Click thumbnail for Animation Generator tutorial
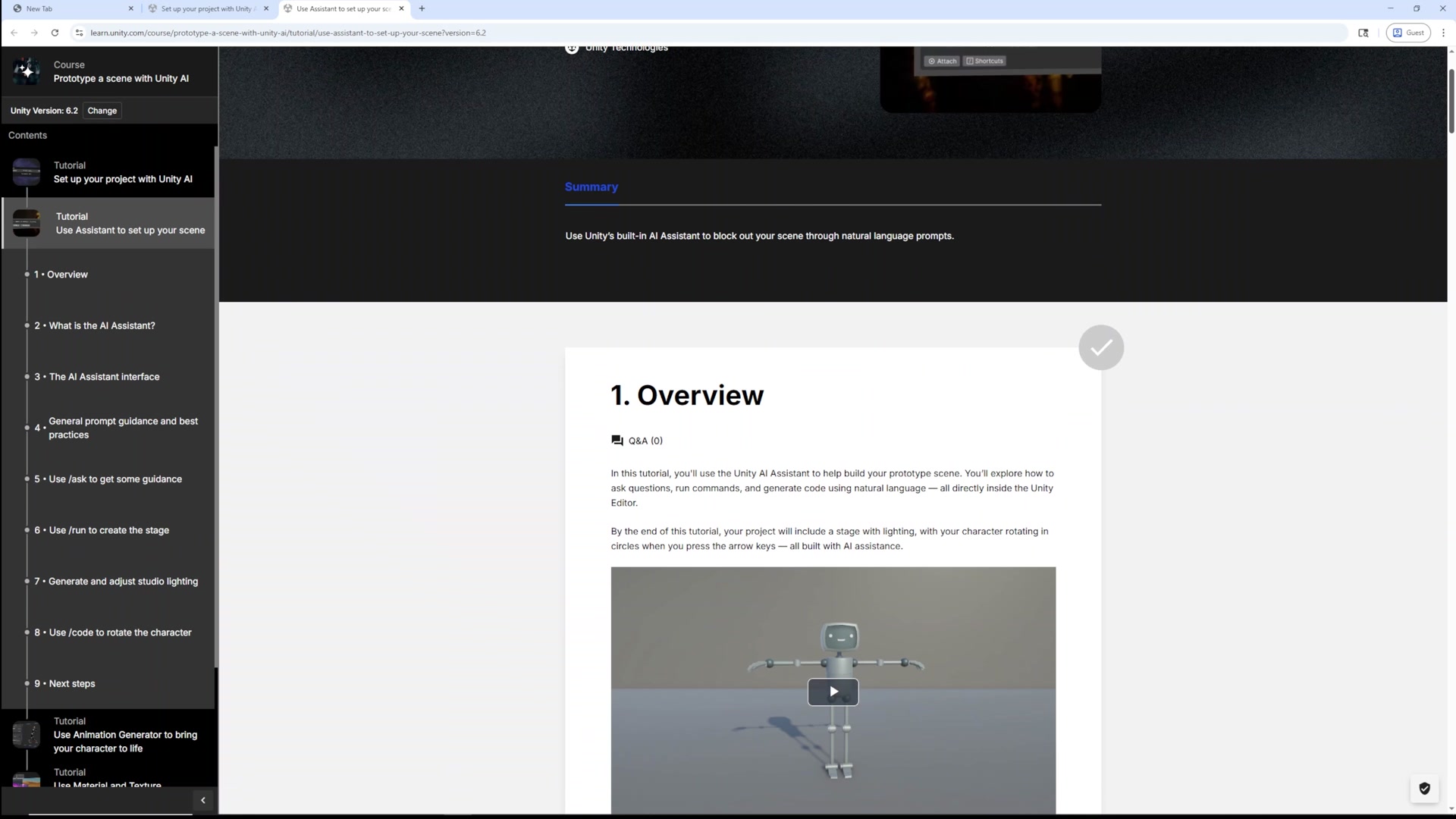This screenshot has height=819, width=1456. [x=27, y=735]
